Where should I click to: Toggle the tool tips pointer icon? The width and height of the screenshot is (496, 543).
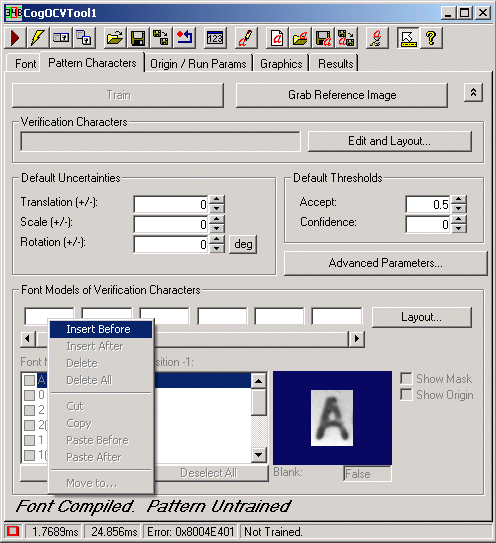[x=408, y=38]
